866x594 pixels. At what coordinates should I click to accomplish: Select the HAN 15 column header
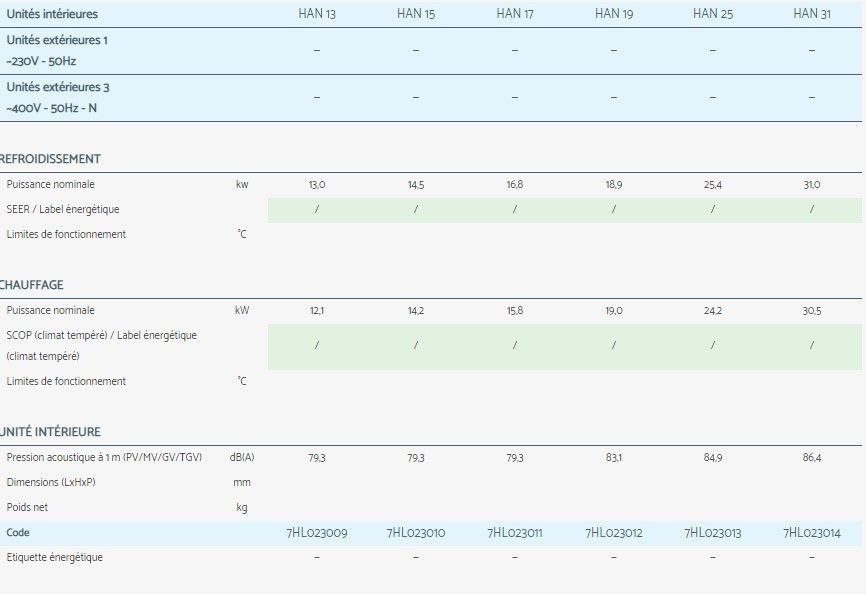pos(416,14)
